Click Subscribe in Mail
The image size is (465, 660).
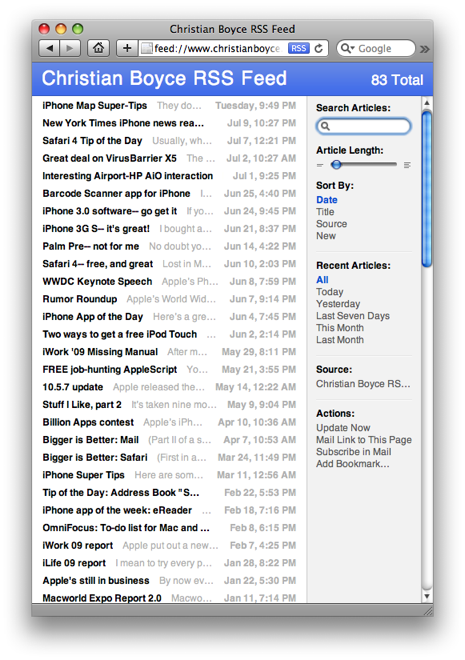(x=353, y=452)
